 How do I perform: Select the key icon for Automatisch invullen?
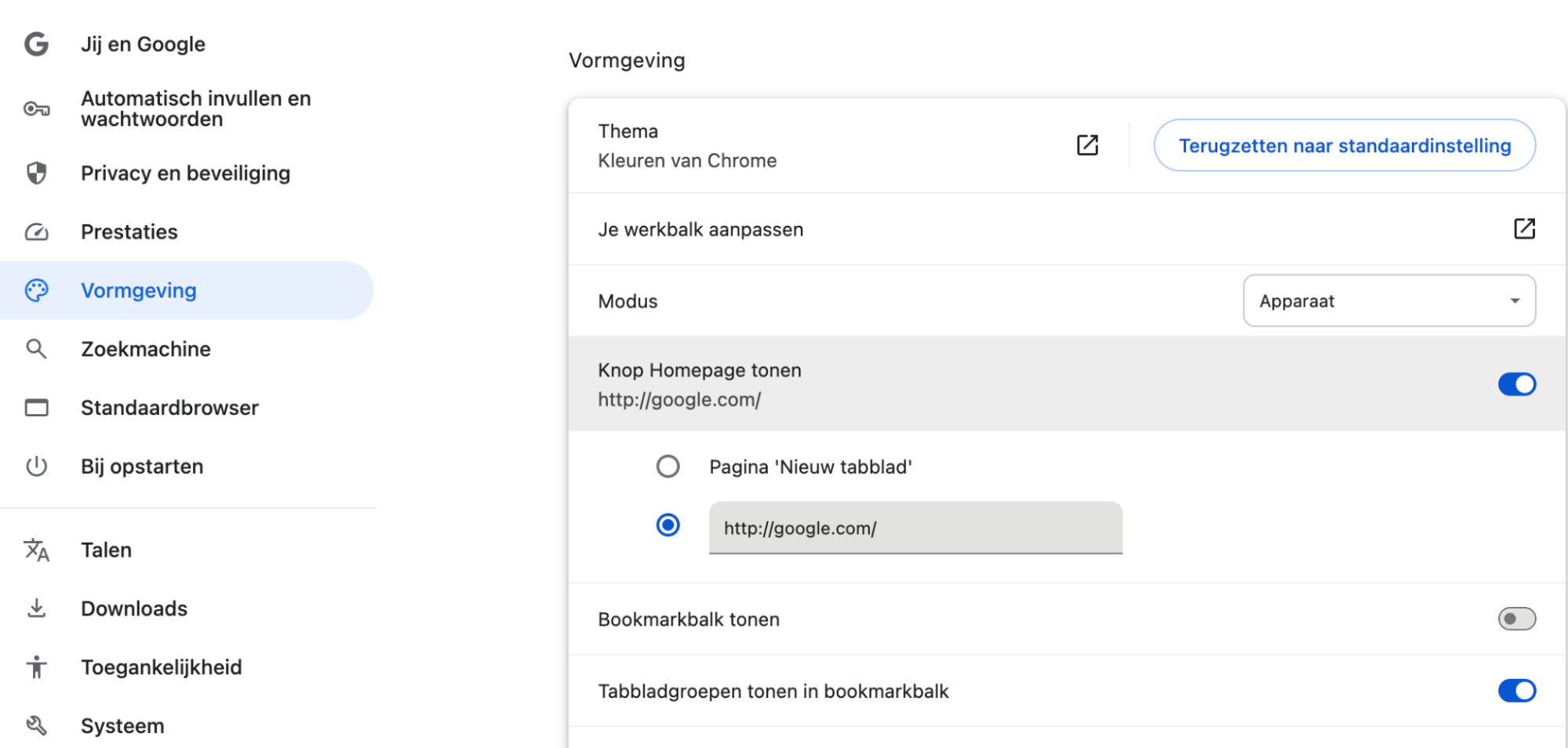click(36, 109)
